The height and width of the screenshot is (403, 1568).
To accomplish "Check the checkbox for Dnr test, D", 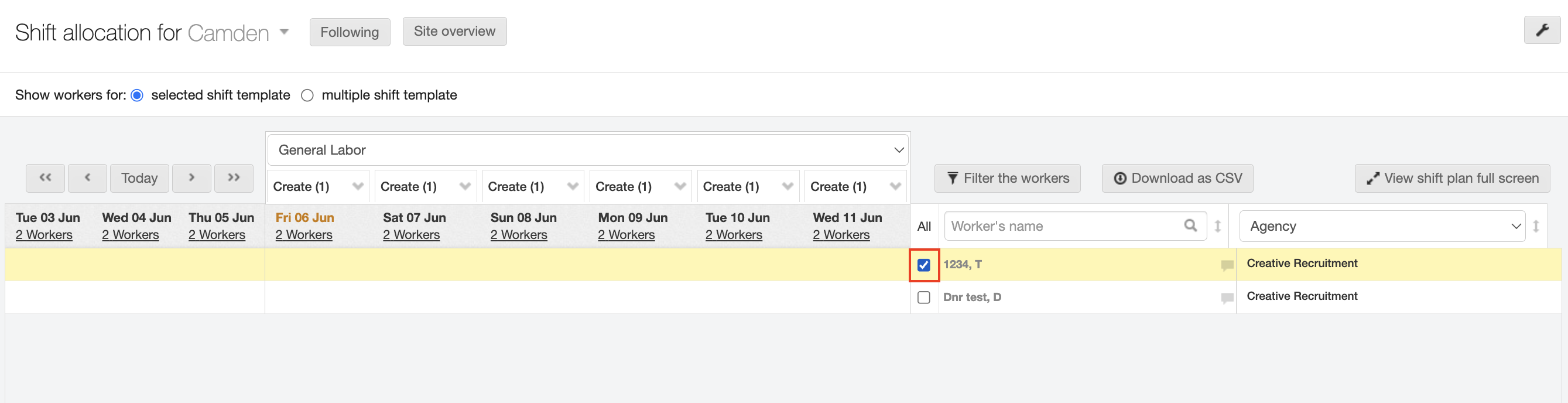I will click(x=923, y=298).
